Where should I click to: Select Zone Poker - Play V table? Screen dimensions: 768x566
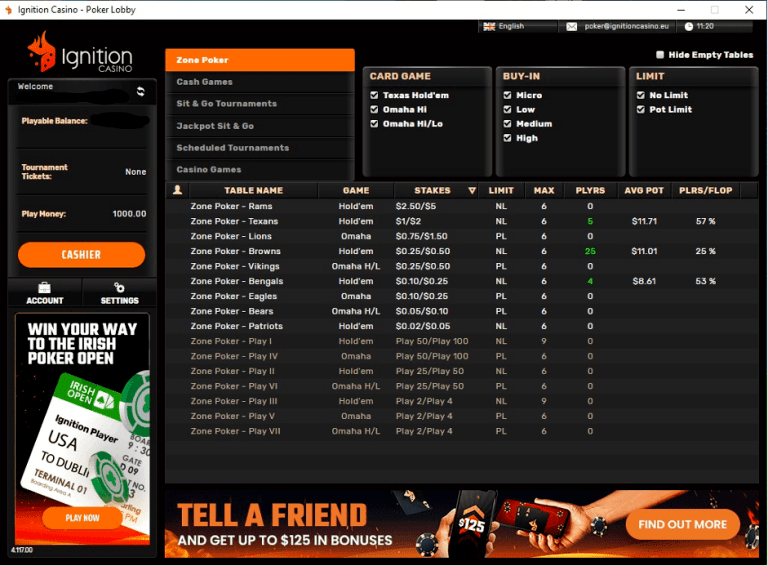[461, 416]
